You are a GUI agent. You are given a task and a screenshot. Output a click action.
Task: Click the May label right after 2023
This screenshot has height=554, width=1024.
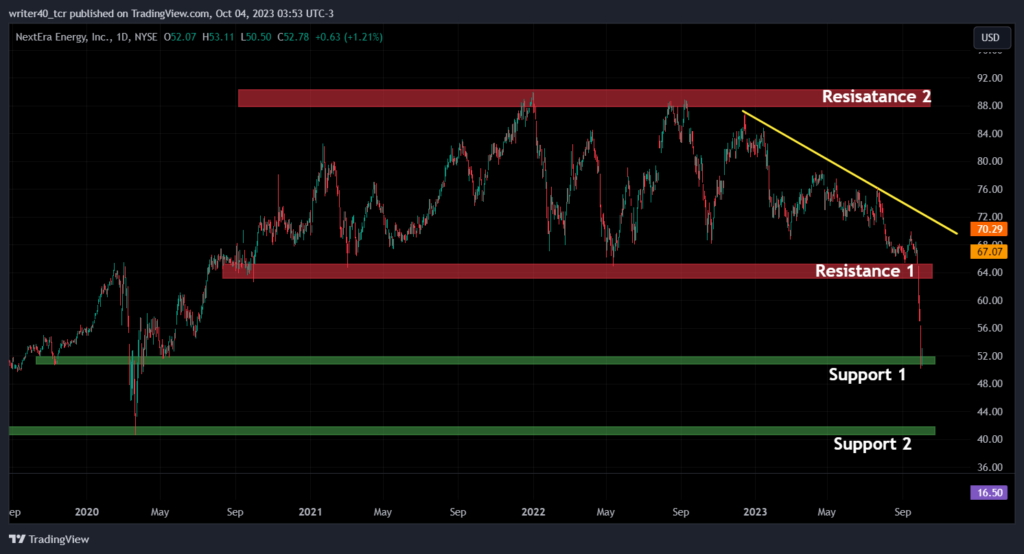[827, 512]
